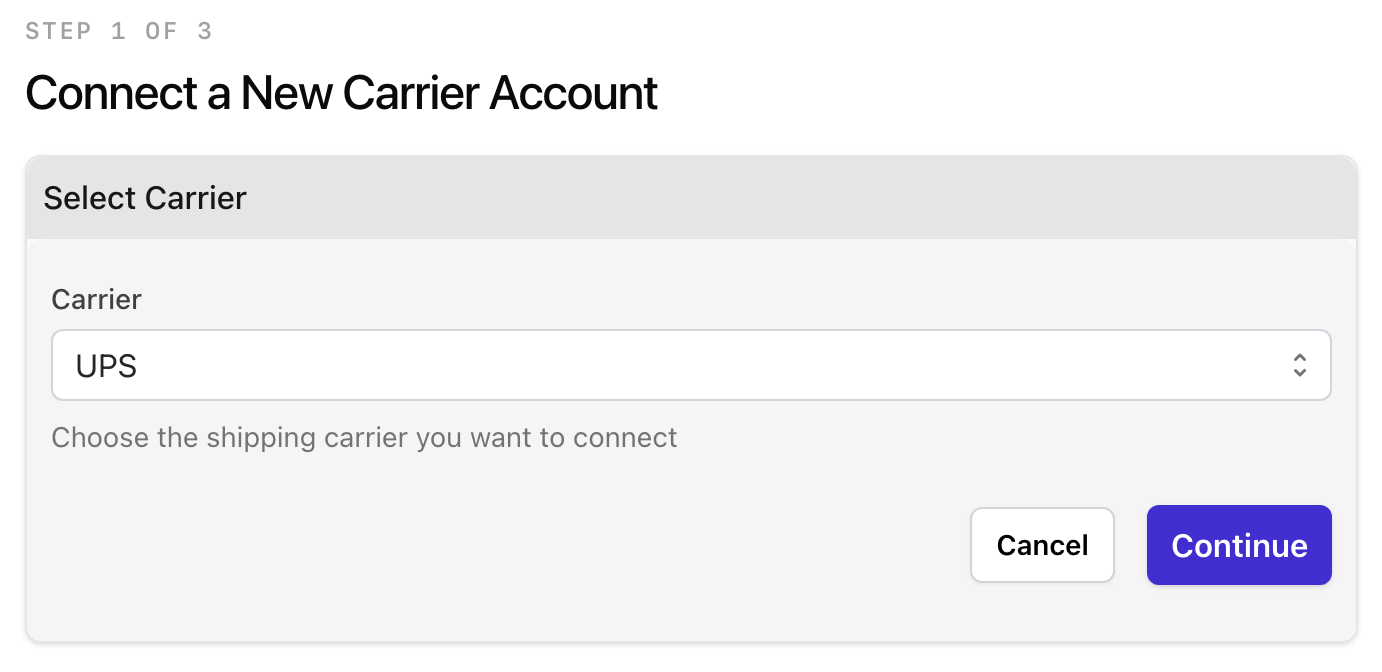Click the "Cancel" label text
The image size is (1382, 672).
(x=1042, y=546)
